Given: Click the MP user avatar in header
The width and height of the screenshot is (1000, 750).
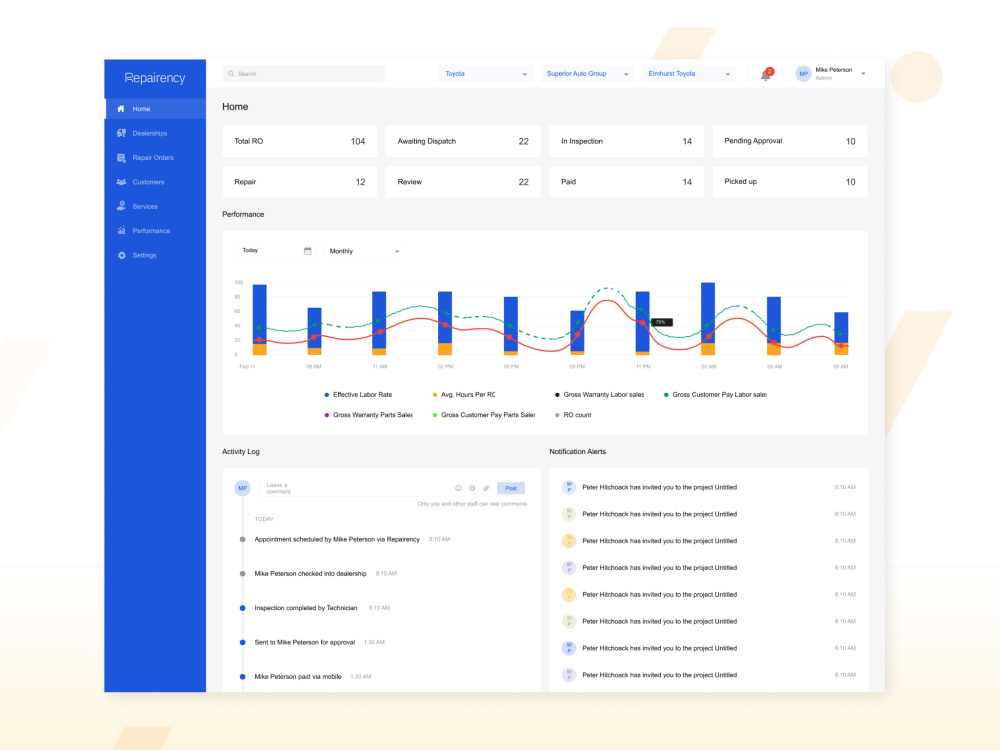Looking at the screenshot, I should 804,74.
